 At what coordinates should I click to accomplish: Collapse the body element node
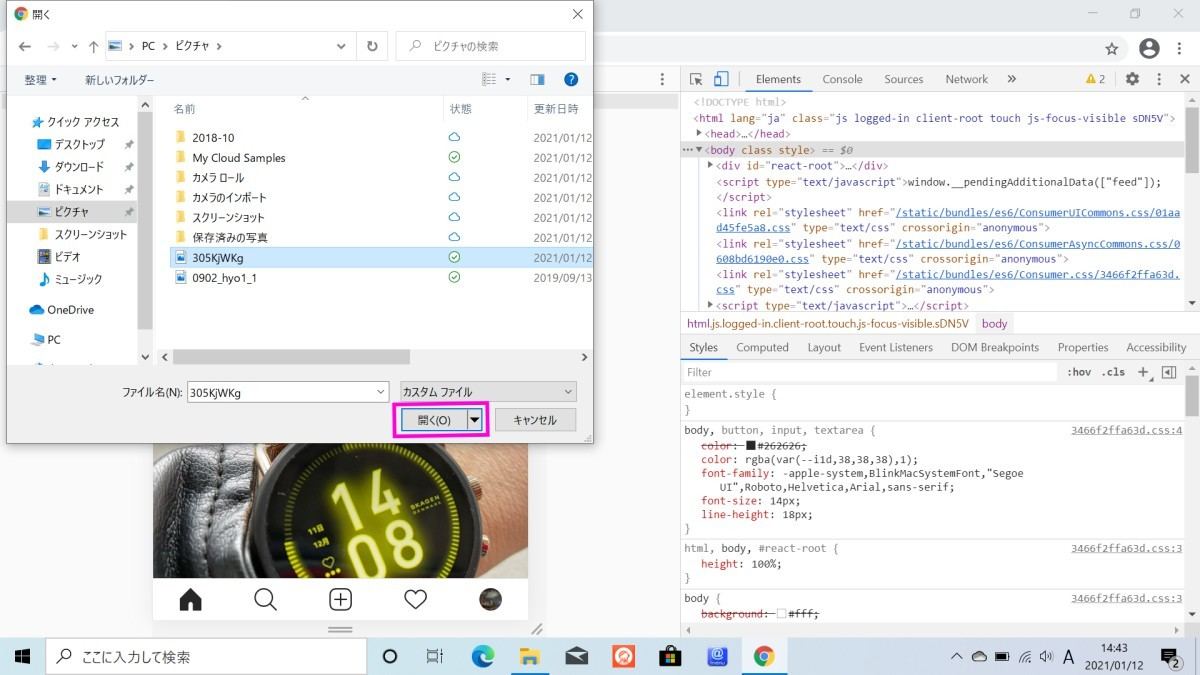pyautogui.click(x=700, y=150)
